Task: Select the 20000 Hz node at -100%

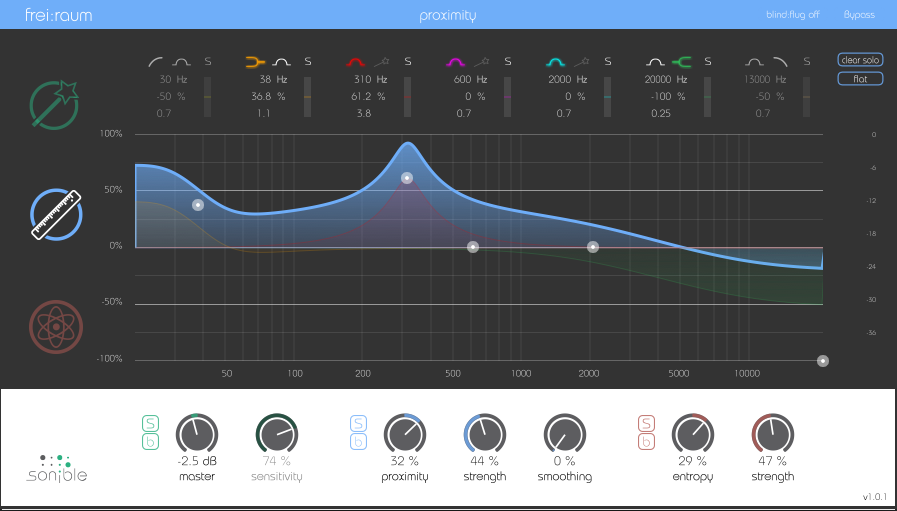Action: pyautogui.click(x=823, y=361)
